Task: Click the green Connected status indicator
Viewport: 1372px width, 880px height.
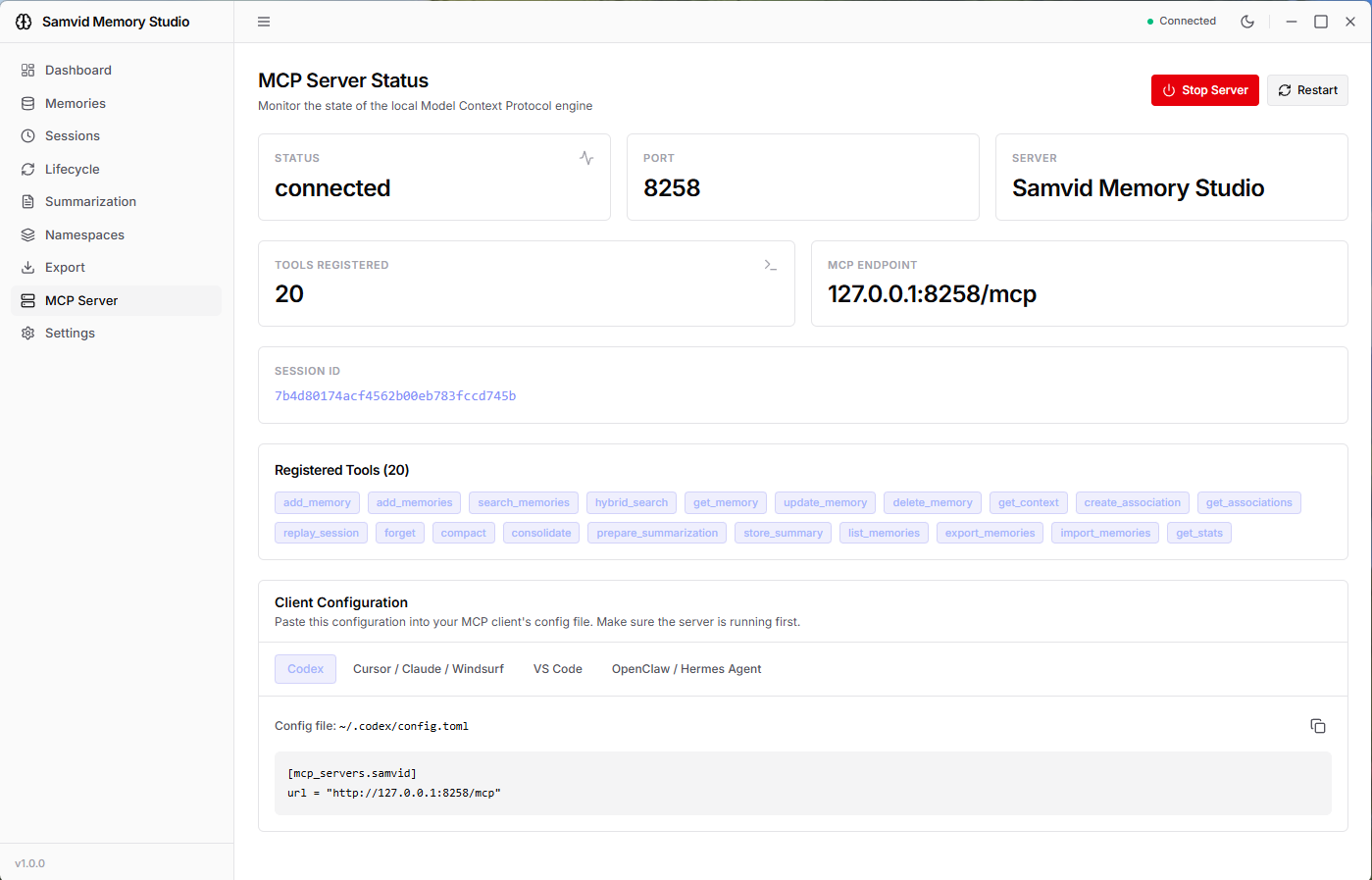Action: coord(1182,22)
